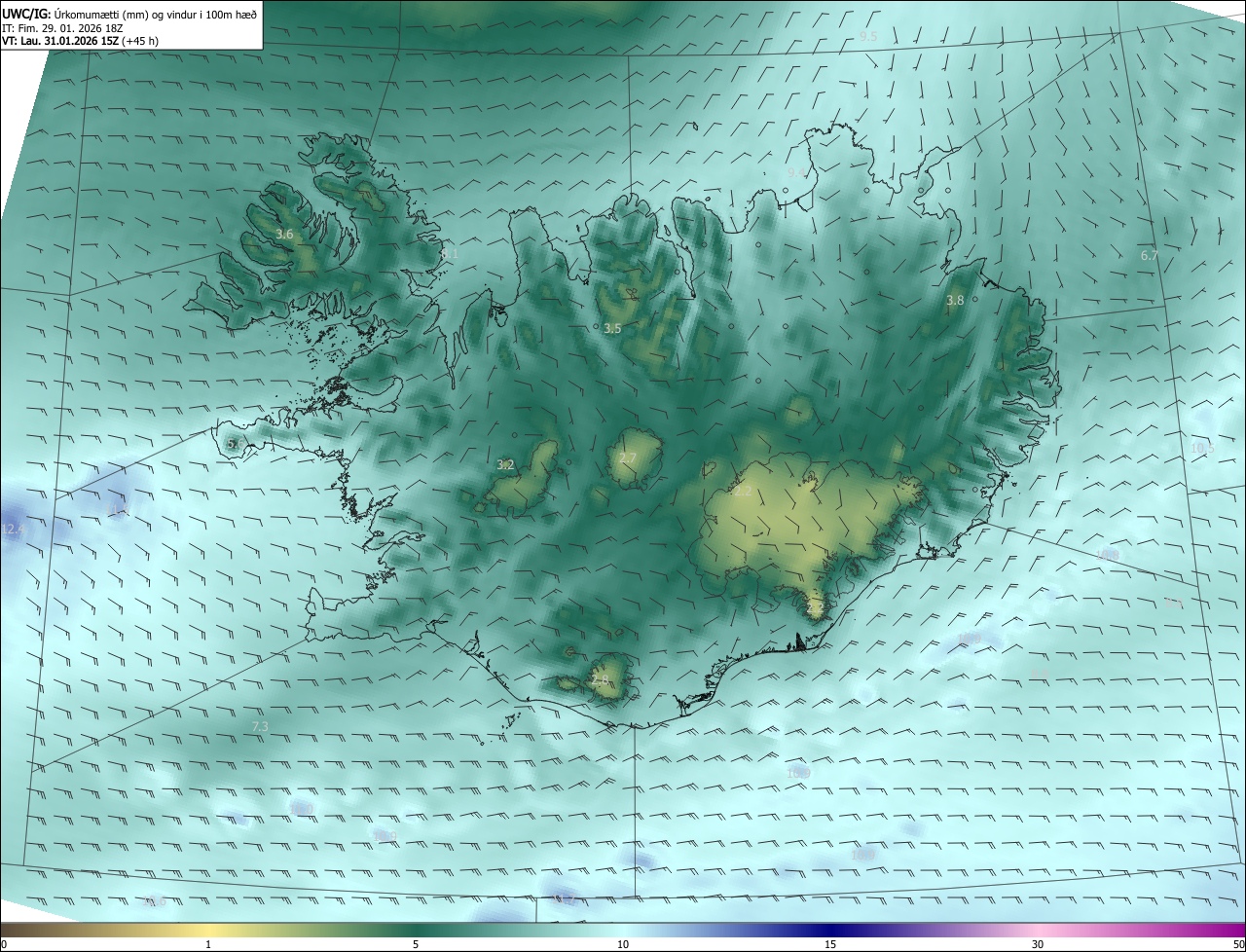Pick the 12.4 value label at the west edge
The height and width of the screenshot is (952, 1246).
point(13,530)
